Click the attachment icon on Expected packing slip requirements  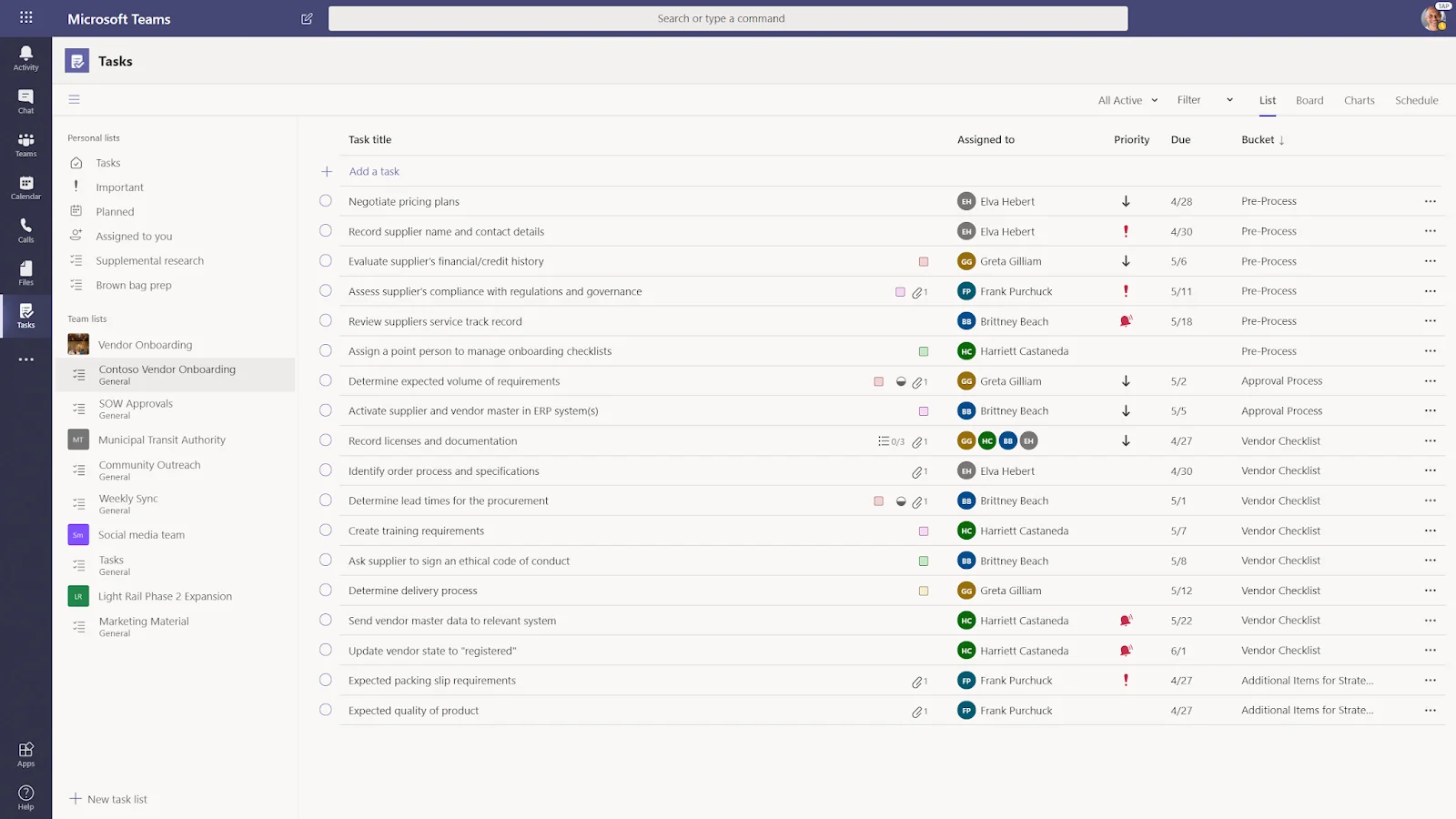(x=919, y=681)
